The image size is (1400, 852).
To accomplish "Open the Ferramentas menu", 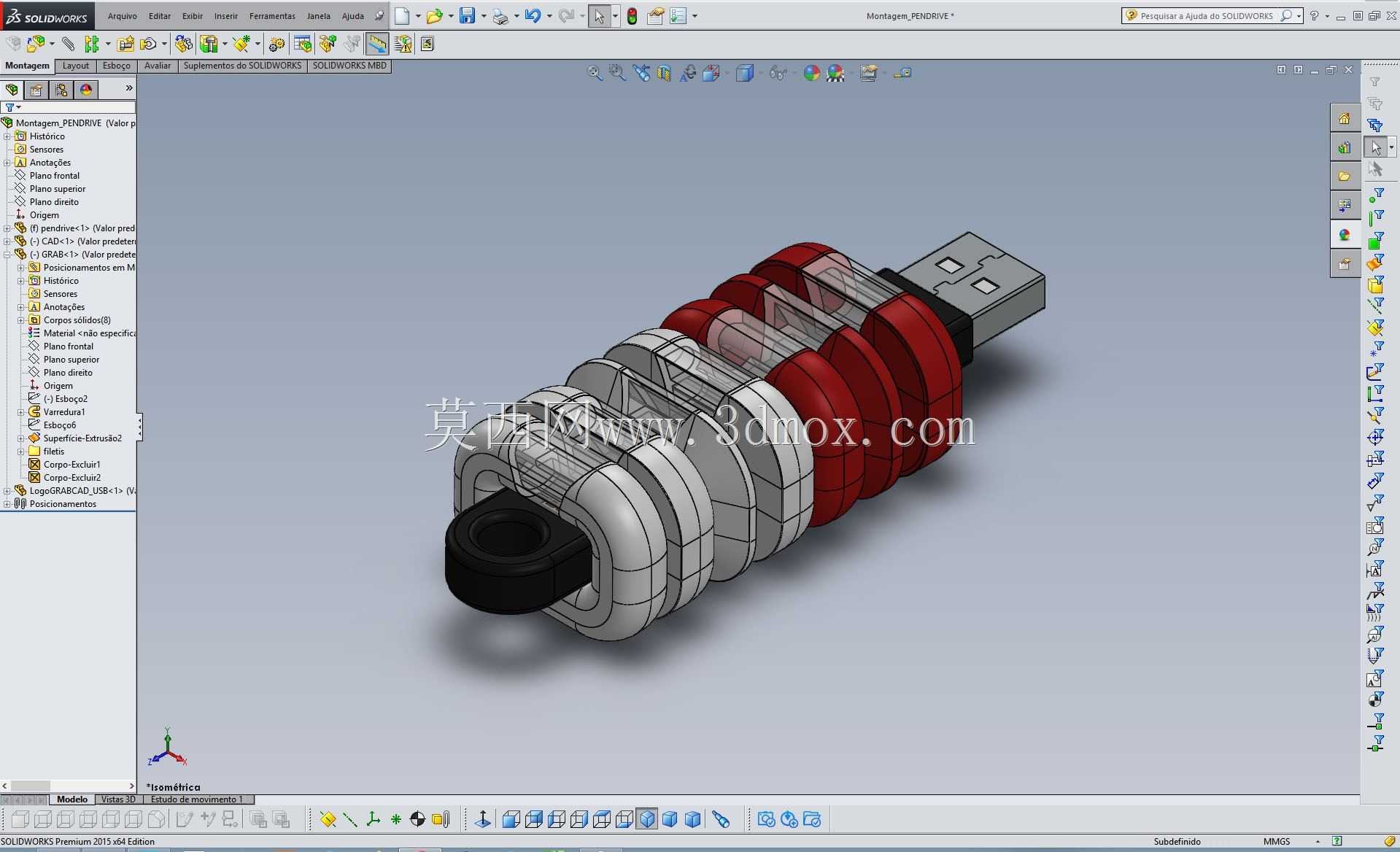I will pos(272,16).
